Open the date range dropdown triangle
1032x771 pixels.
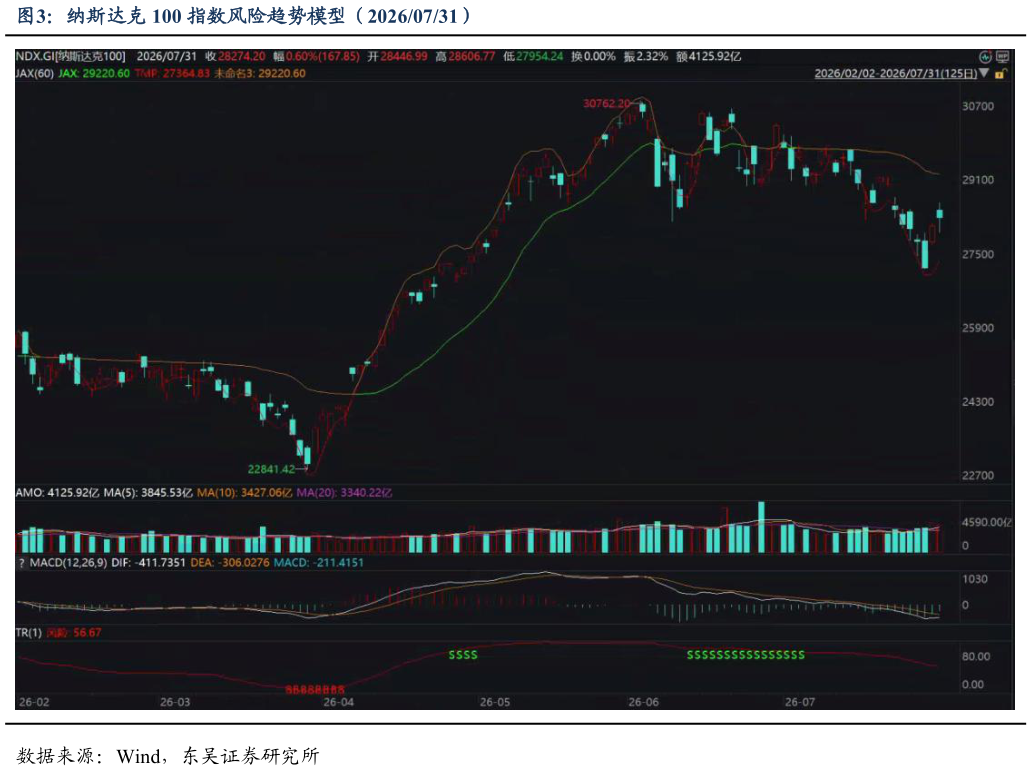(x=984, y=73)
